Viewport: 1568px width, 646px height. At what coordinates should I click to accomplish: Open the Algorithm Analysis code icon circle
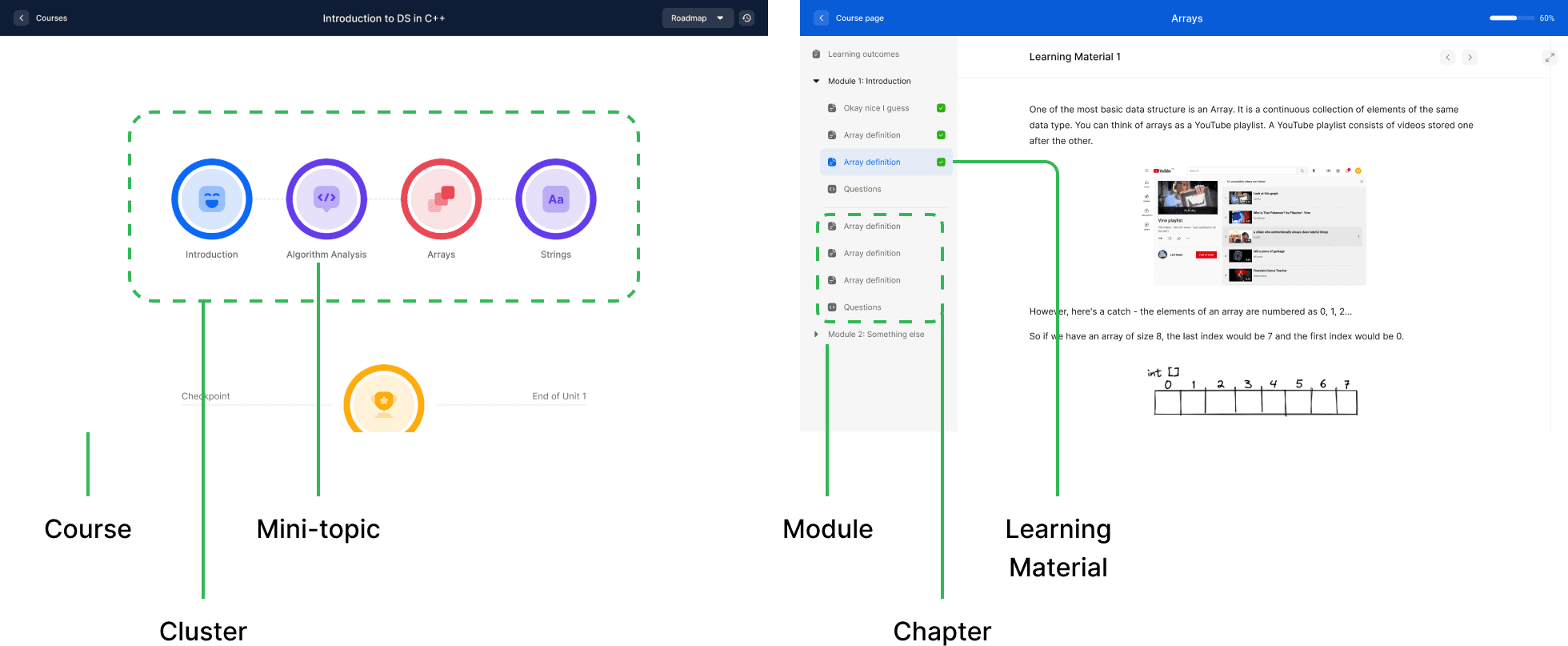[326, 199]
